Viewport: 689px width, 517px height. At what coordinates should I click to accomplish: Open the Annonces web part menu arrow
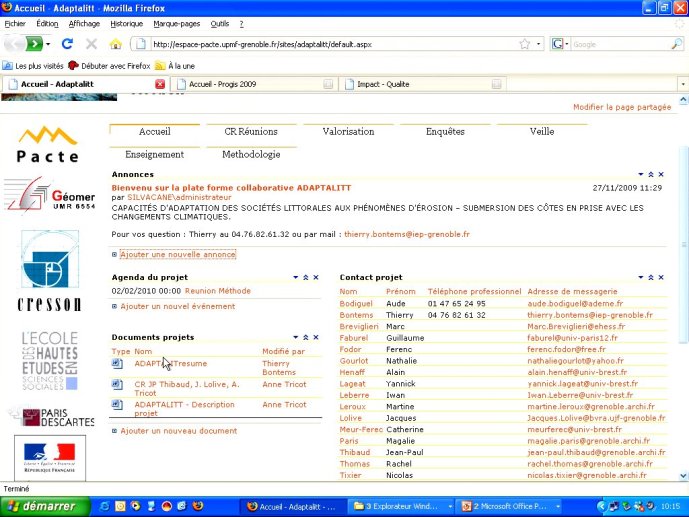pos(641,174)
